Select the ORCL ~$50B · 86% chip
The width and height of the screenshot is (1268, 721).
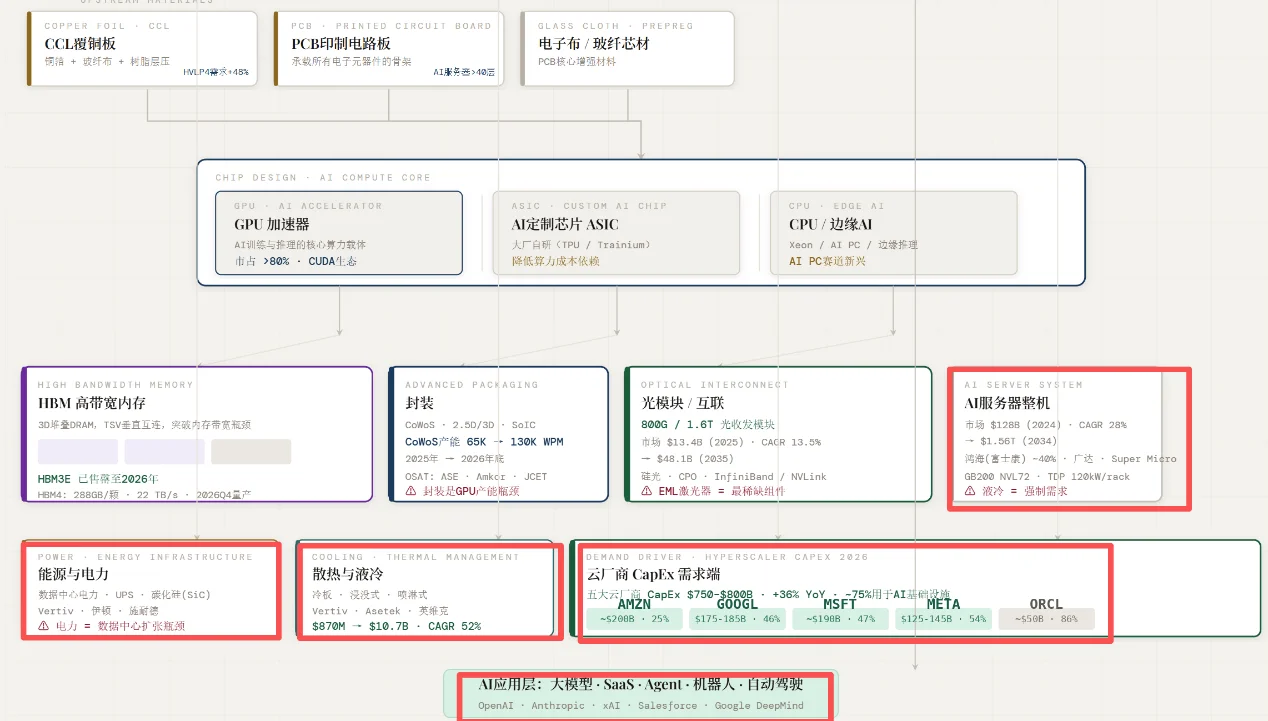pos(1047,619)
